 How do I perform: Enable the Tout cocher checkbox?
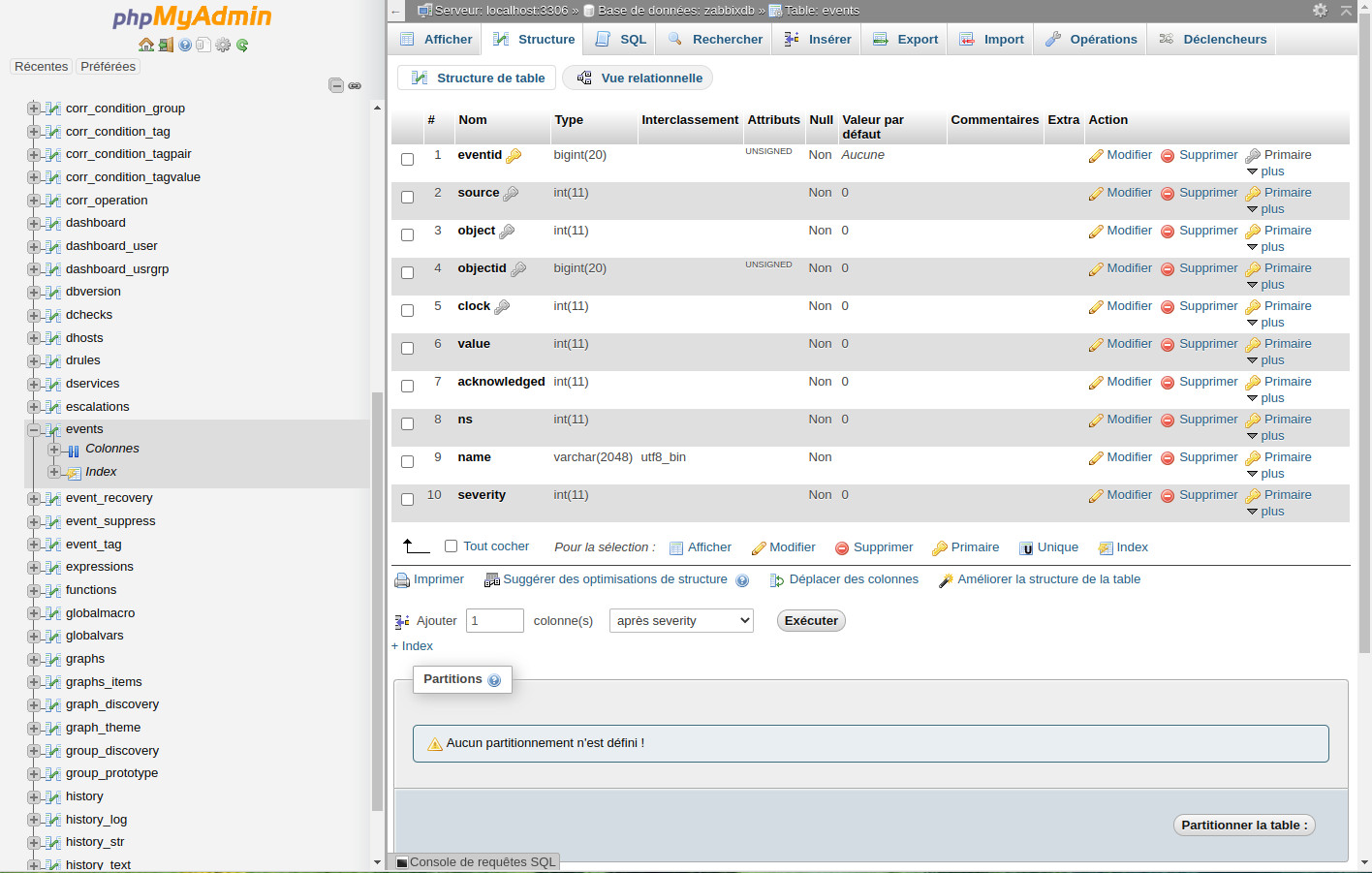451,546
